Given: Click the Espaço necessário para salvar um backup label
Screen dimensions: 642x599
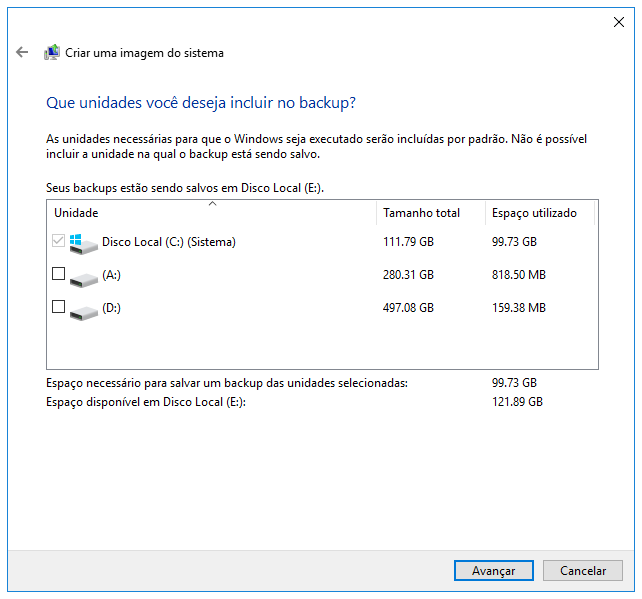Looking at the screenshot, I should (227, 383).
